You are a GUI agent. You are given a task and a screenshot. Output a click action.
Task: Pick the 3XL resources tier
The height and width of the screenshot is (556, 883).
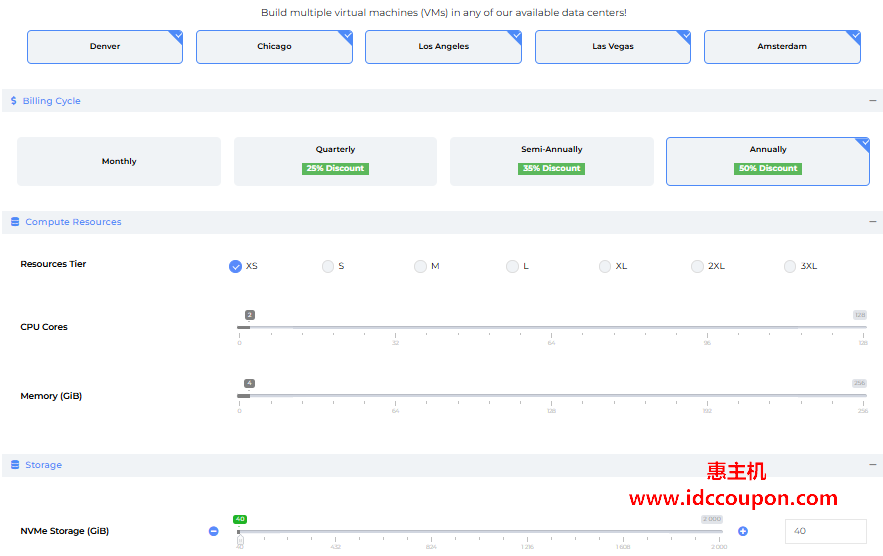pos(790,266)
